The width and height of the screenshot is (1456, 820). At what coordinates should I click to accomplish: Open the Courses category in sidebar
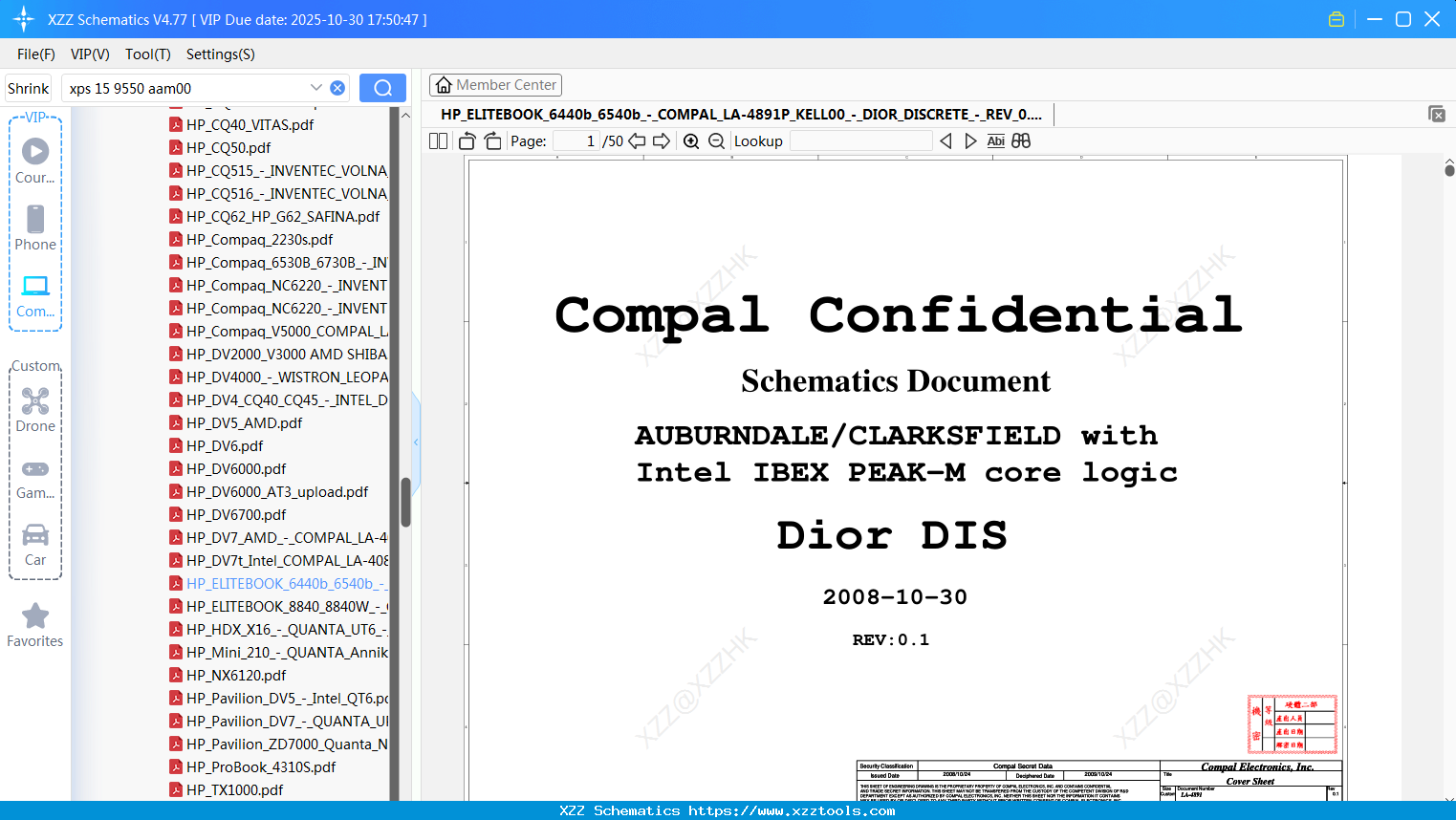[35, 161]
